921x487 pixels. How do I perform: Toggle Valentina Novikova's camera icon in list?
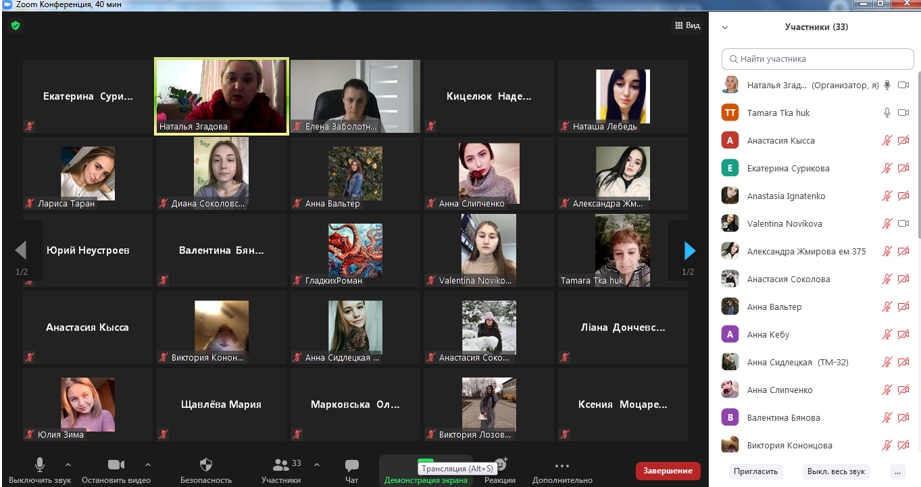[x=903, y=223]
